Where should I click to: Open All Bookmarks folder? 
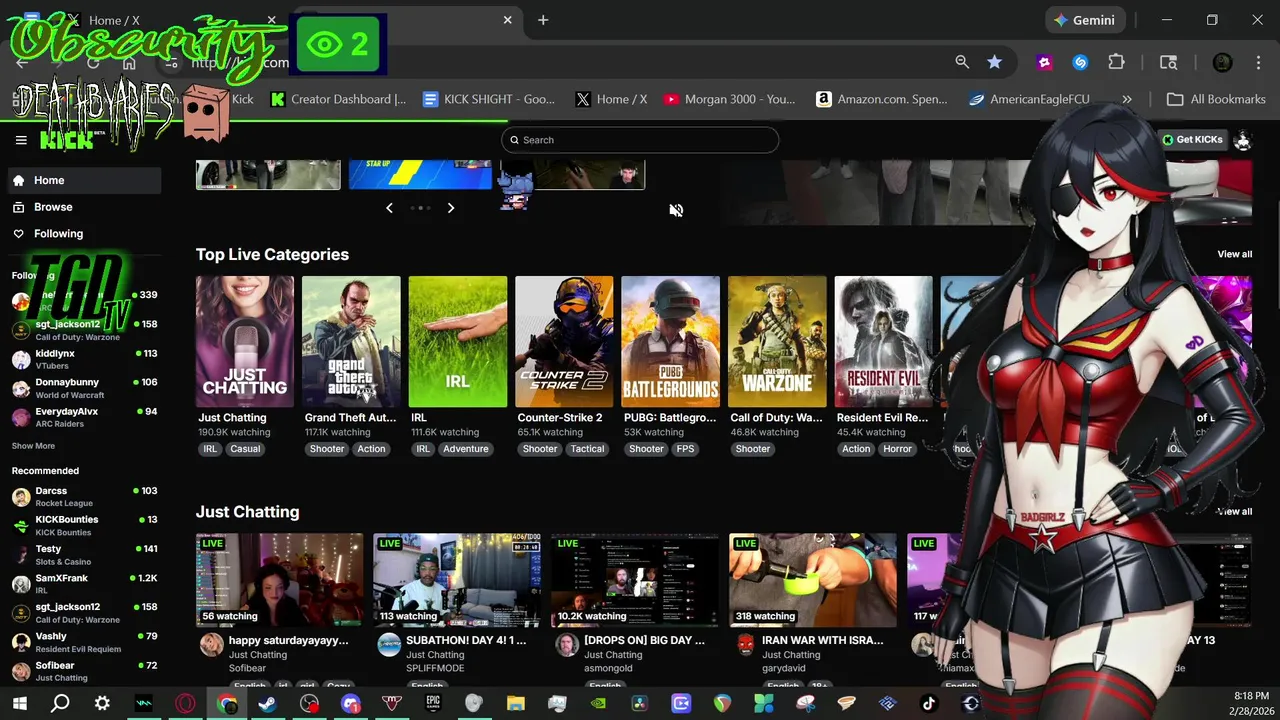(1216, 99)
